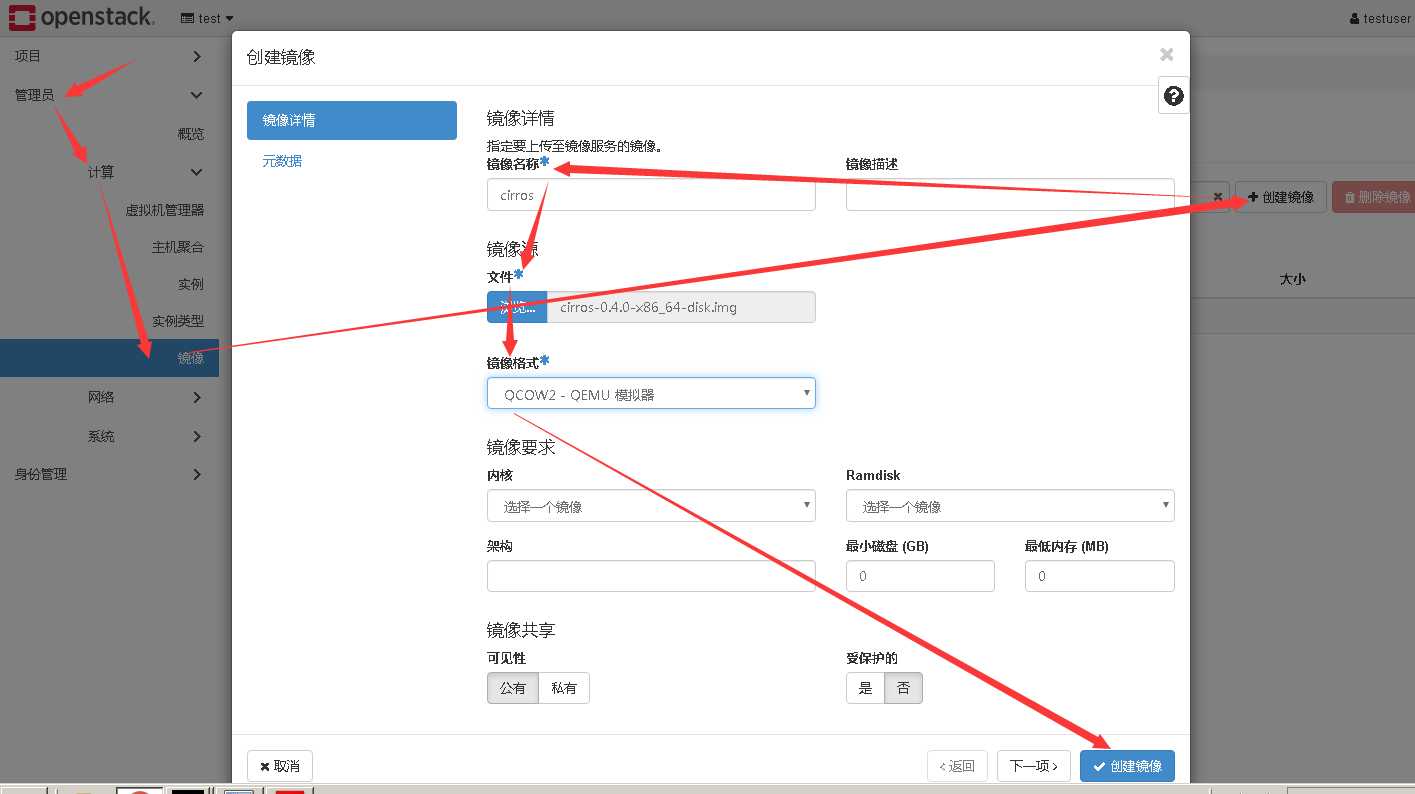Screen dimensions: 1415x794
Task: Switch to the 镜像详情 step tab
Action: tap(352, 120)
